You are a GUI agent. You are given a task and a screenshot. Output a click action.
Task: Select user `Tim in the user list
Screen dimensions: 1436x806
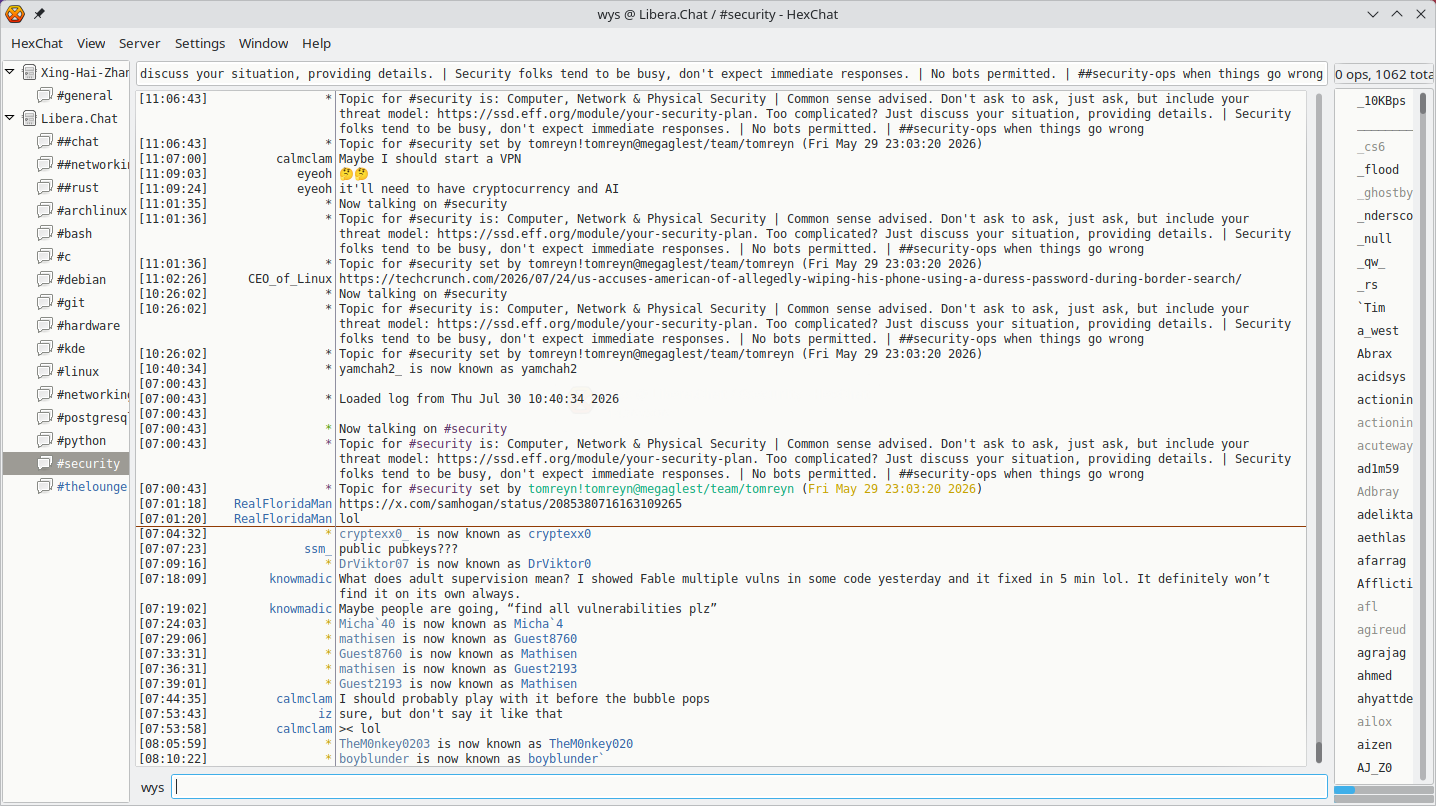click(1371, 308)
